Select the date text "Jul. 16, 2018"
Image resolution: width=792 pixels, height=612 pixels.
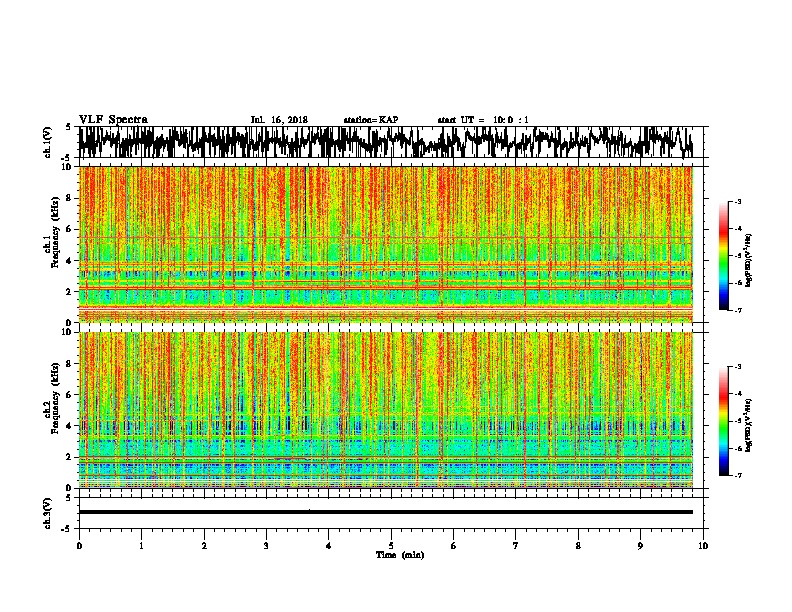pos(279,120)
